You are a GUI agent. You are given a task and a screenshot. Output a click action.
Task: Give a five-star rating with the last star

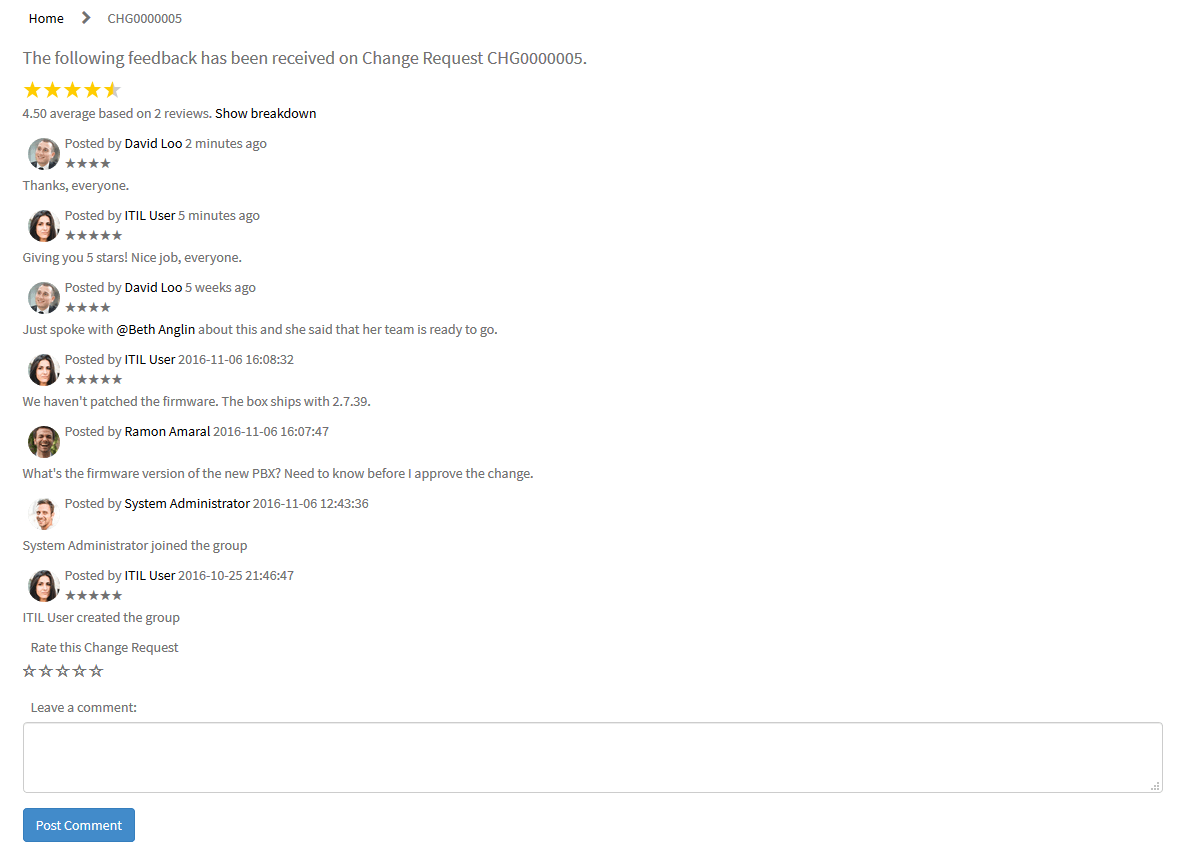(96, 670)
